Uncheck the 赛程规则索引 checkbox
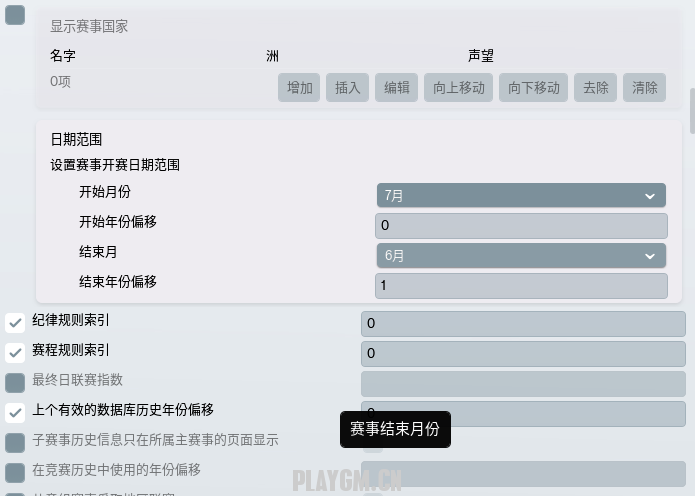The height and width of the screenshot is (496, 695). pyautogui.click(x=15, y=353)
